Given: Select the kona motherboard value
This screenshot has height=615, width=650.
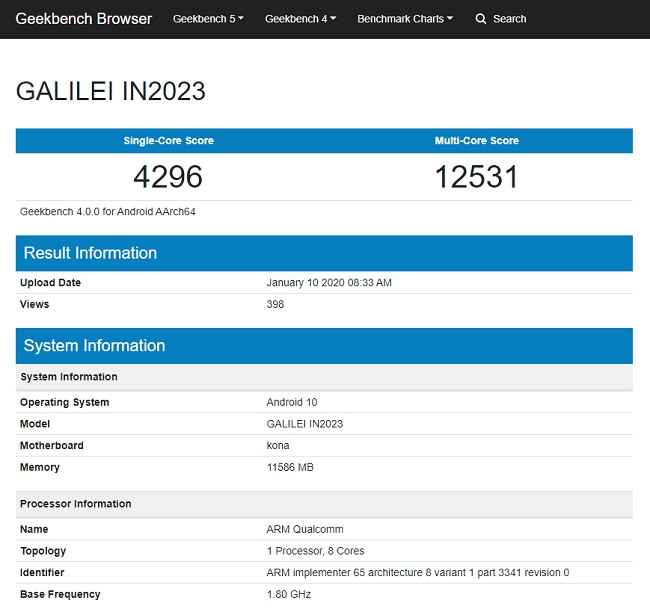Looking at the screenshot, I should pos(278,446).
